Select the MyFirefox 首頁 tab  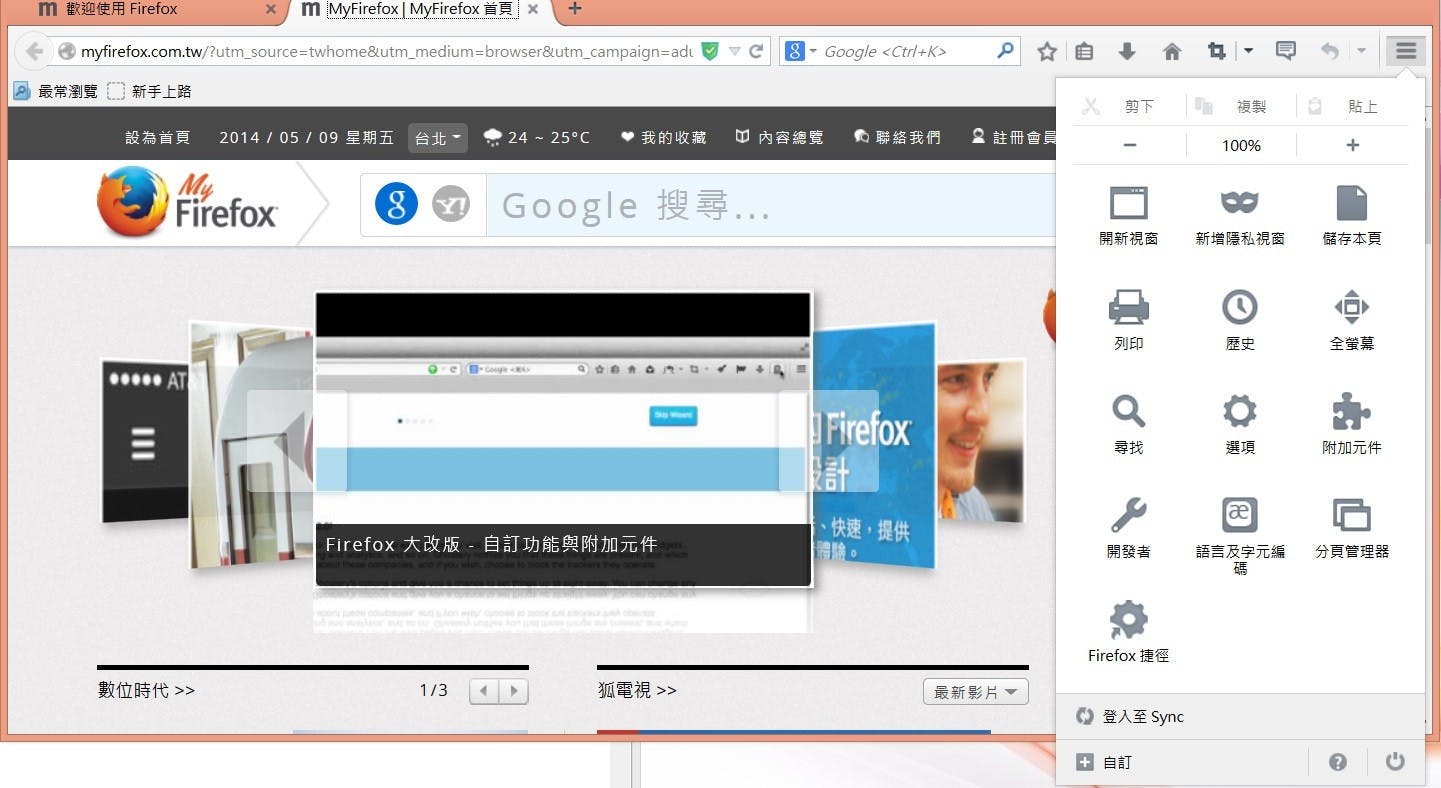click(421, 9)
